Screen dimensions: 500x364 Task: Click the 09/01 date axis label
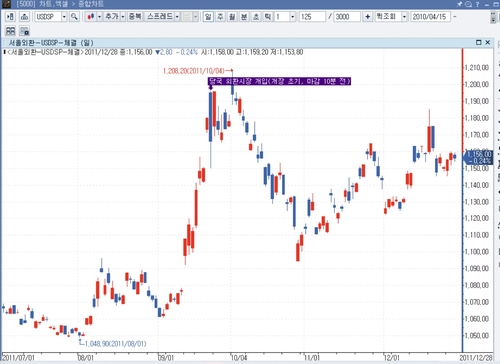pos(166,358)
